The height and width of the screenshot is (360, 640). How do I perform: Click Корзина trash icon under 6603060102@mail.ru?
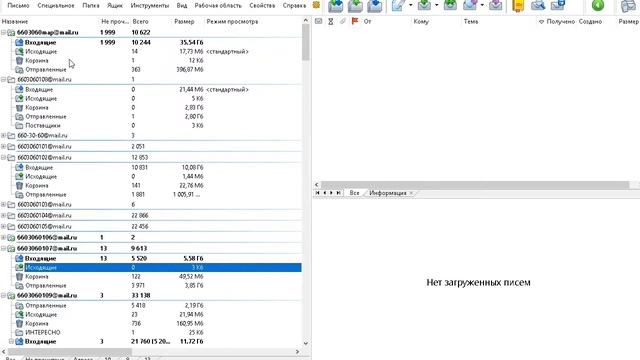(x=19, y=186)
